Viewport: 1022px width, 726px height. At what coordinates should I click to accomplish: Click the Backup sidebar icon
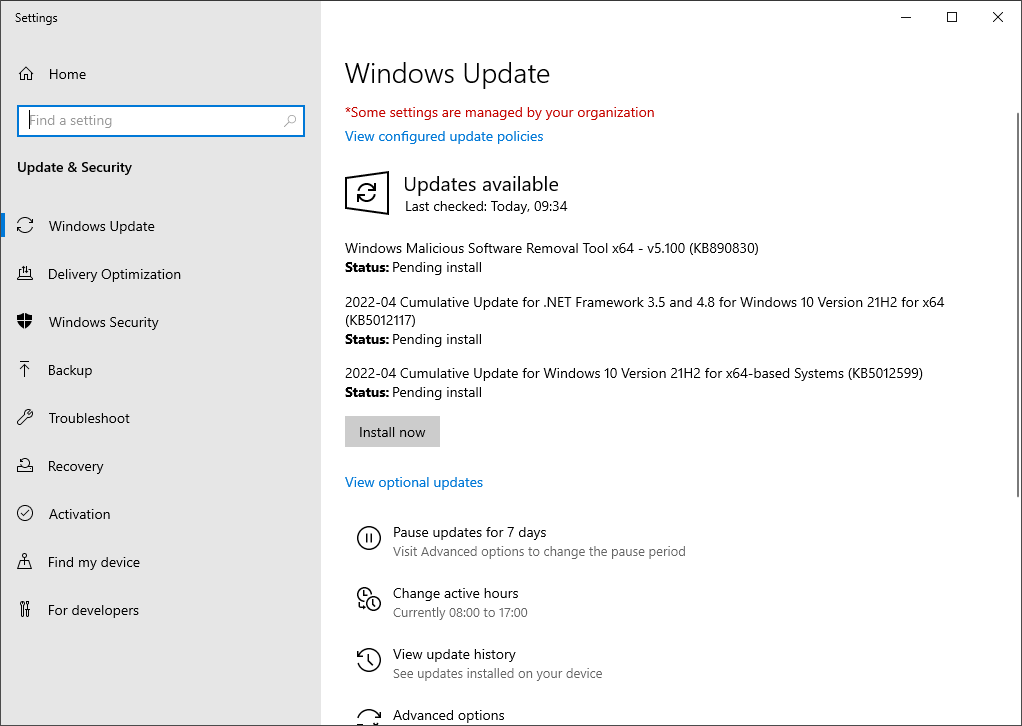(26, 369)
